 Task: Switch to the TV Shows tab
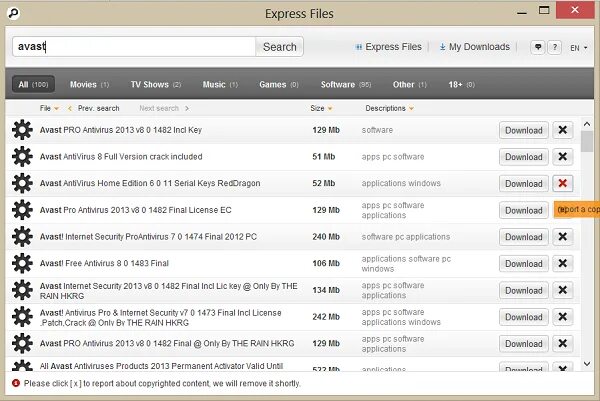(156, 84)
